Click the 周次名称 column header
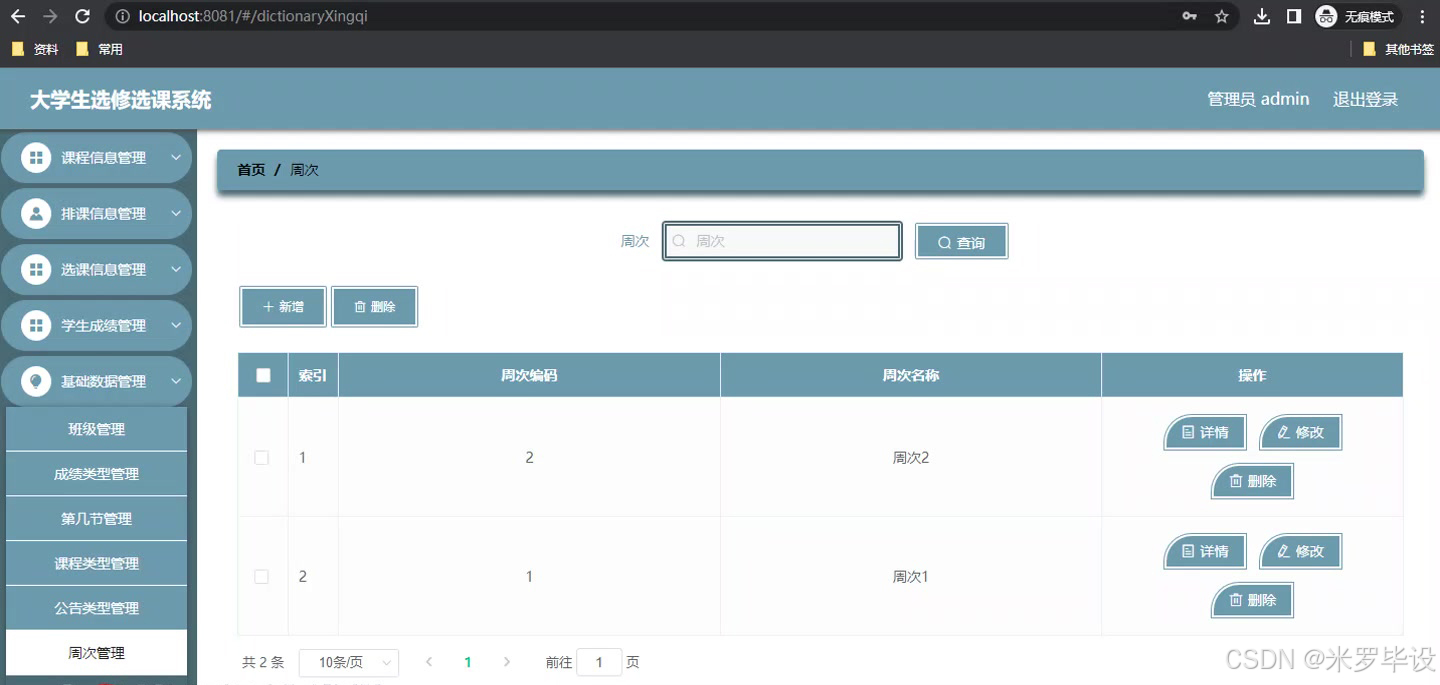 (x=910, y=375)
